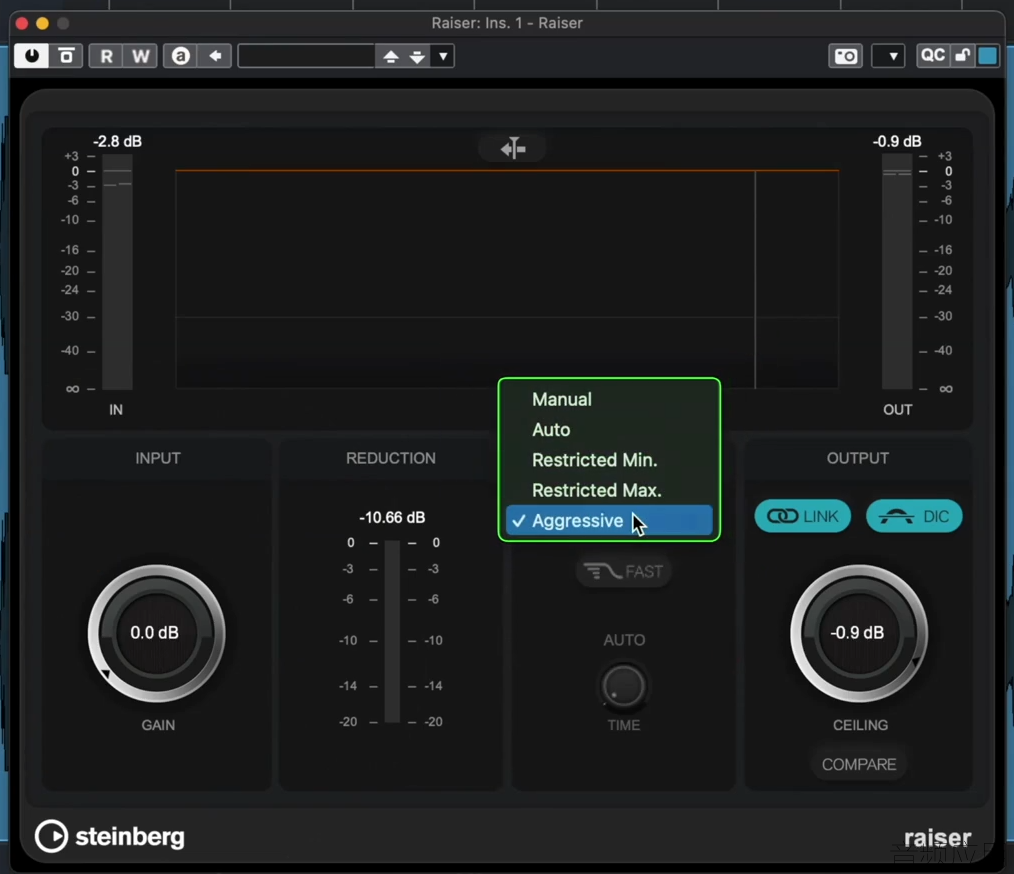1014x874 pixels.
Task: Enable Write automation (W) button
Action: coord(140,56)
